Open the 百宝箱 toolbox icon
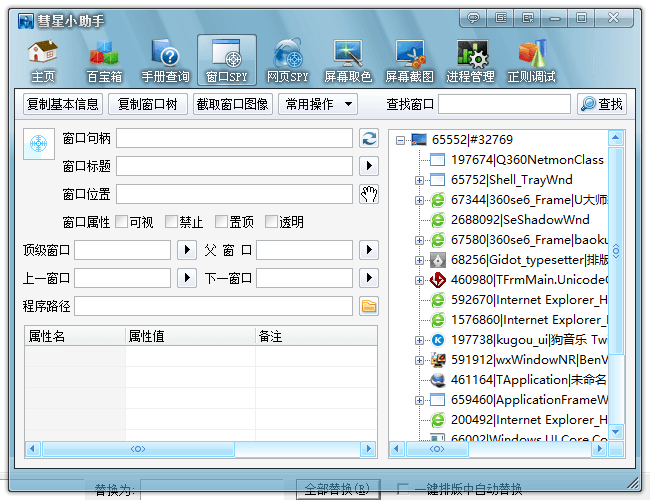 point(103,62)
